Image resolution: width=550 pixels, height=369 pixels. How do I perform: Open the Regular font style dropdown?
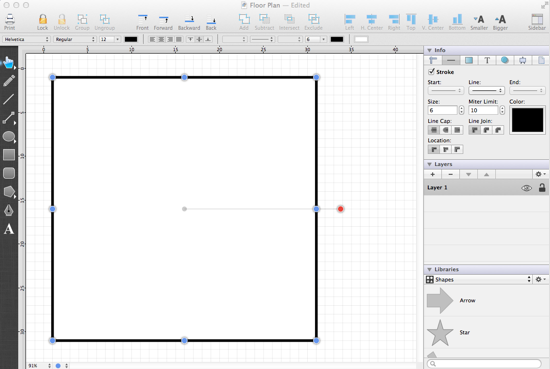75,39
